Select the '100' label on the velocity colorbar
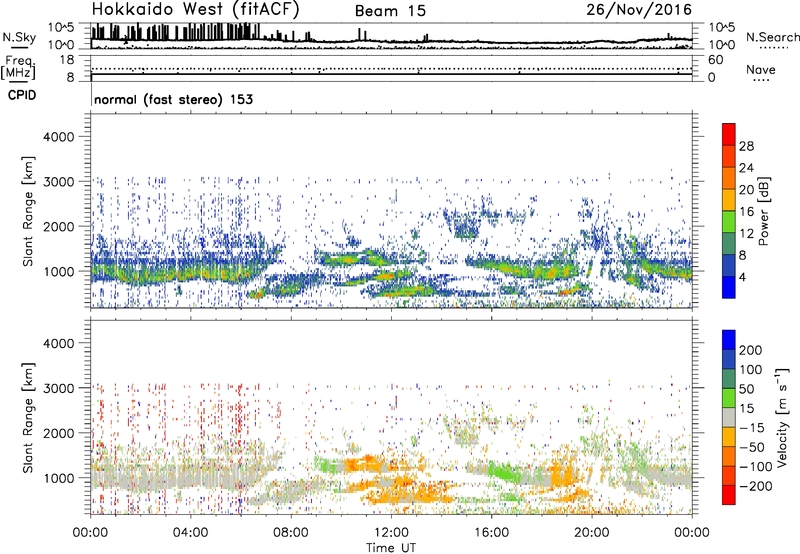Viewport: 800px width, 554px height. pos(751,369)
